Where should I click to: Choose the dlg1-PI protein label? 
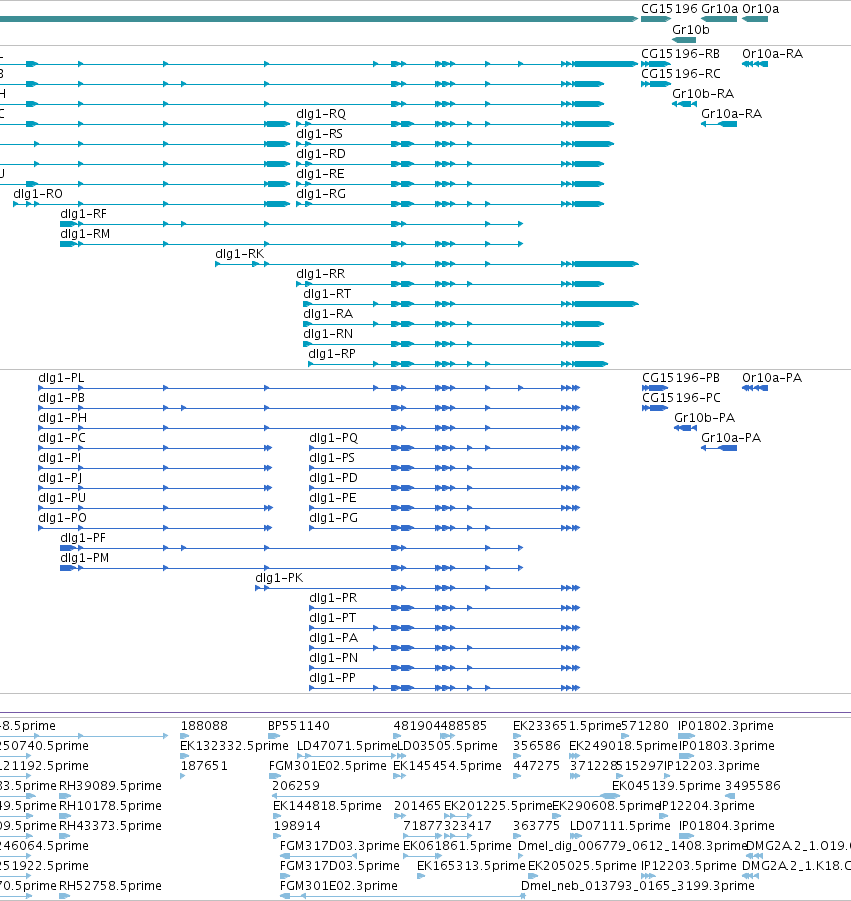click(x=60, y=458)
